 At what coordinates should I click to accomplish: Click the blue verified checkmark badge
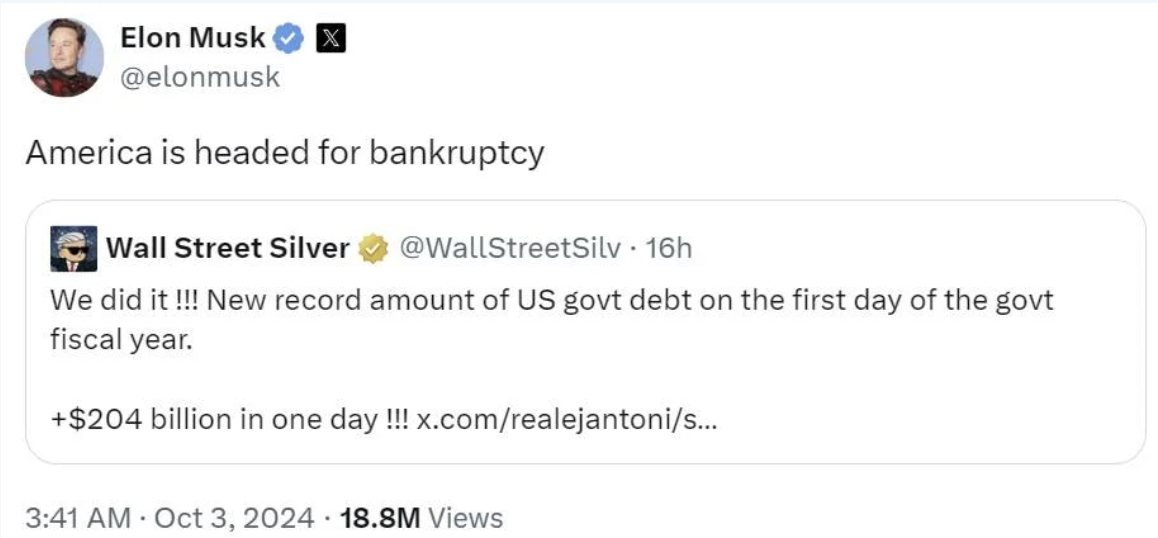point(290,39)
